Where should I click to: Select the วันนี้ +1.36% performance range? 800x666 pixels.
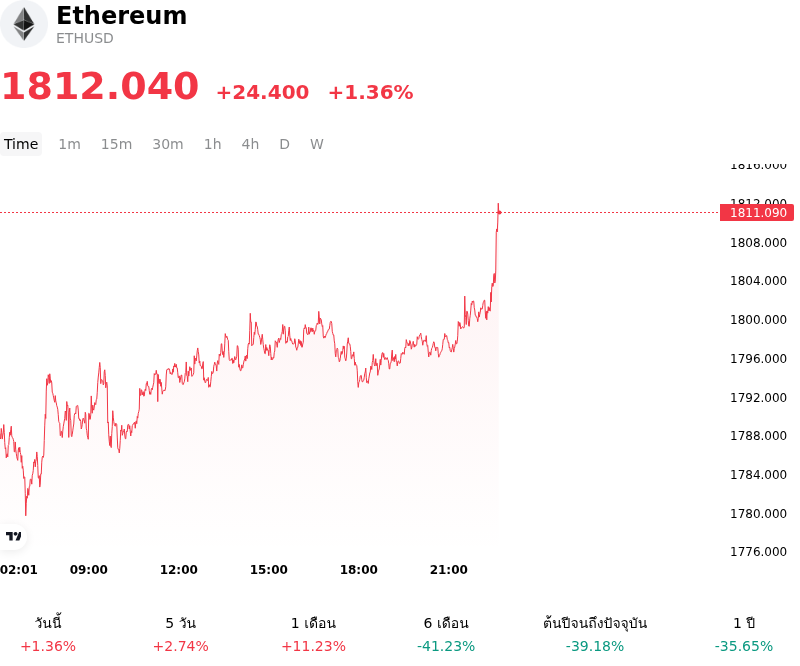[x=48, y=634]
